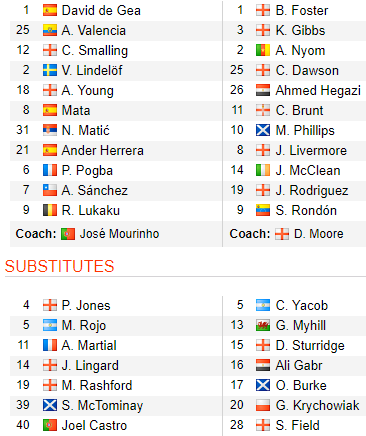
Task: Click the SUBSTITUTES section heading
Action: (60, 266)
